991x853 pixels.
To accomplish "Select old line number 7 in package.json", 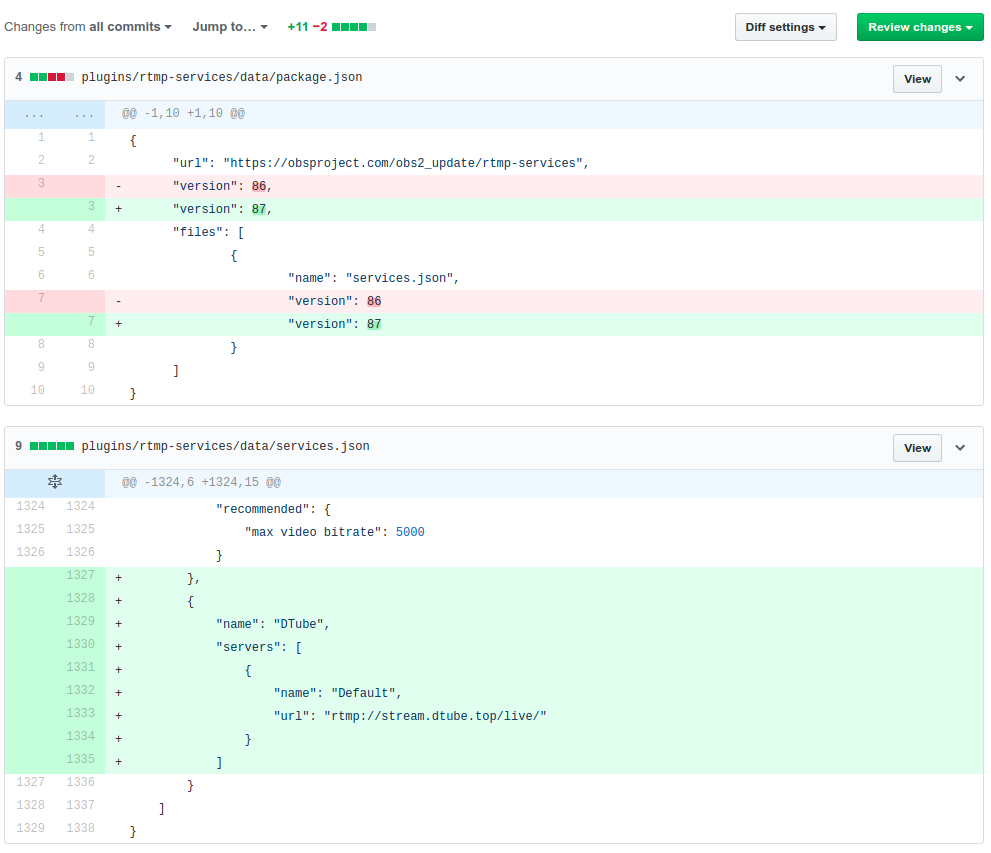I will tap(41, 298).
